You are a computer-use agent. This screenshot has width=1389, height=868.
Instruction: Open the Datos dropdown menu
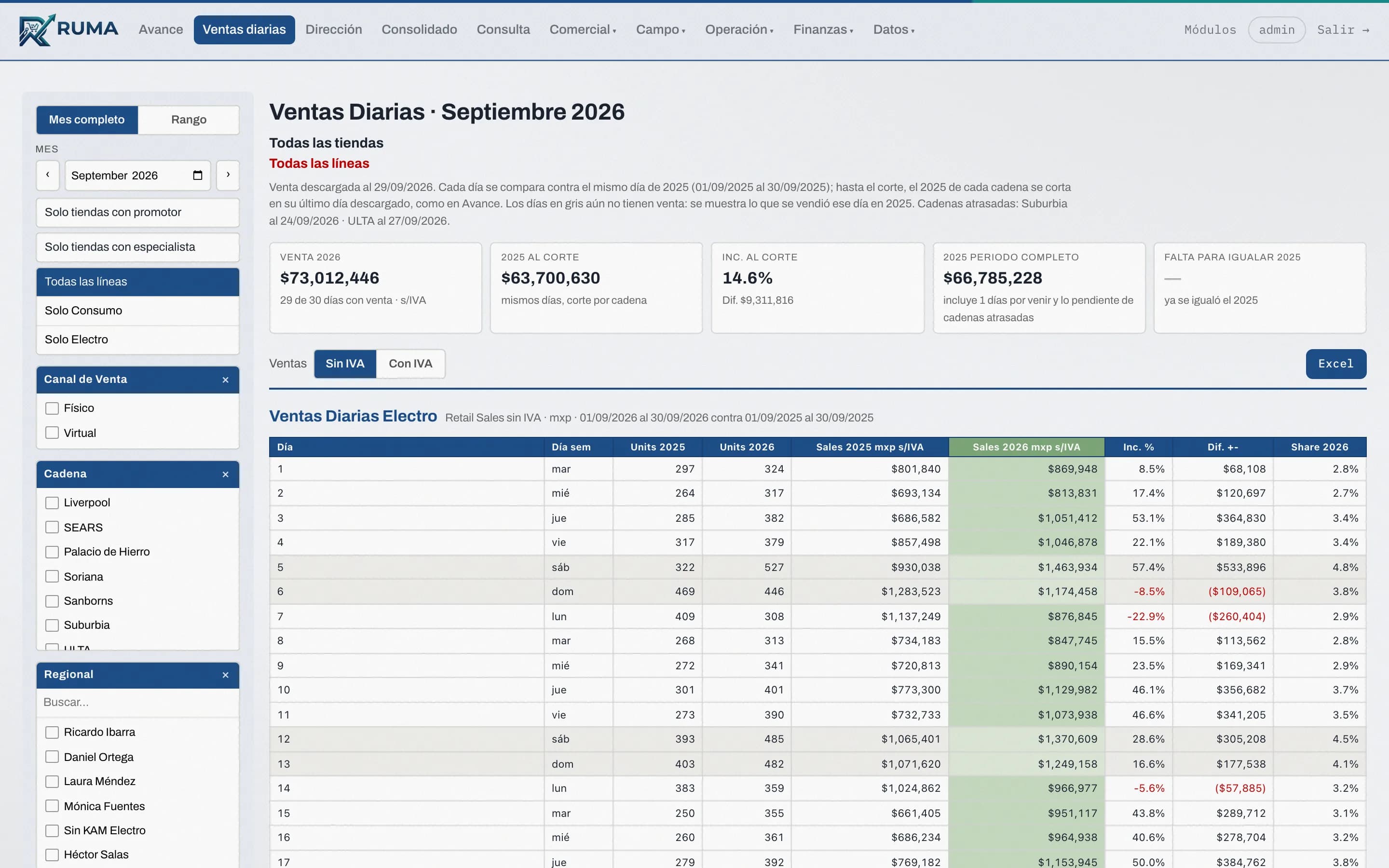pyautogui.click(x=894, y=29)
